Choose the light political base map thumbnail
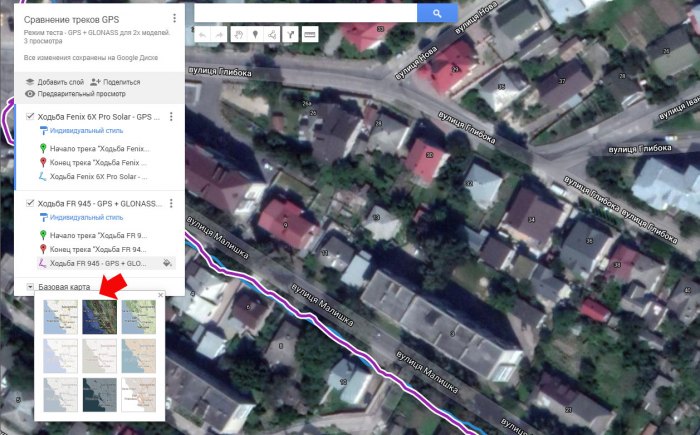The height and width of the screenshot is (435, 700). tap(60, 356)
